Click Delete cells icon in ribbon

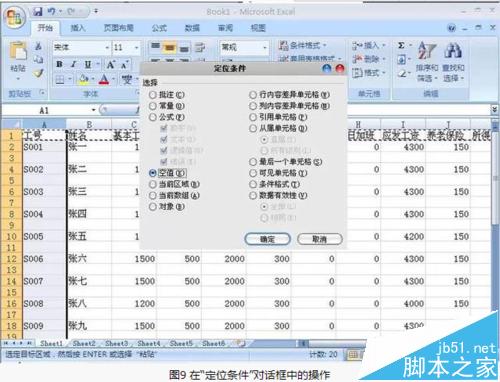(357, 59)
